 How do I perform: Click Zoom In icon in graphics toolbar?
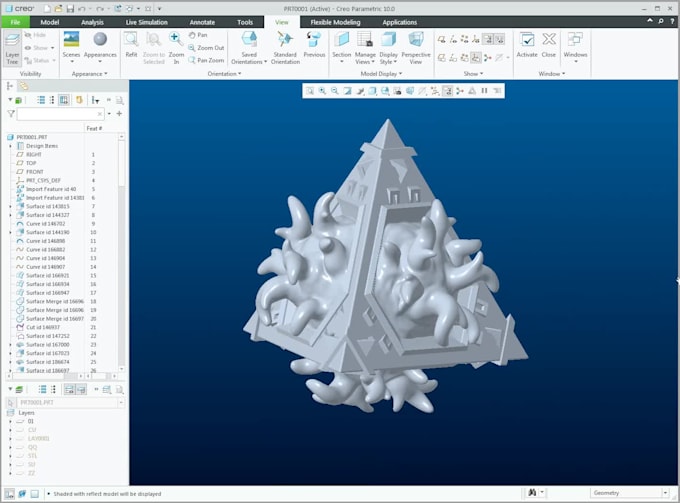click(322, 91)
